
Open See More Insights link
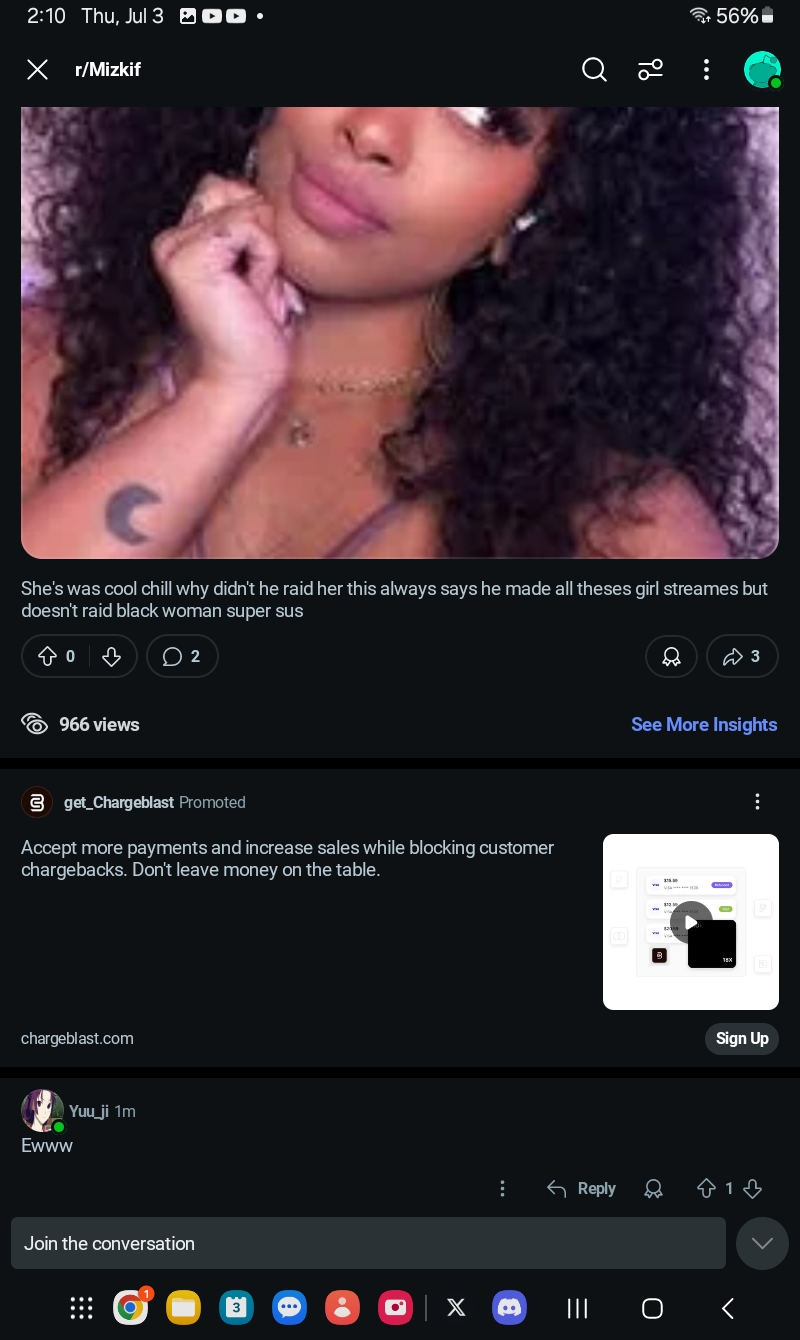click(x=704, y=725)
